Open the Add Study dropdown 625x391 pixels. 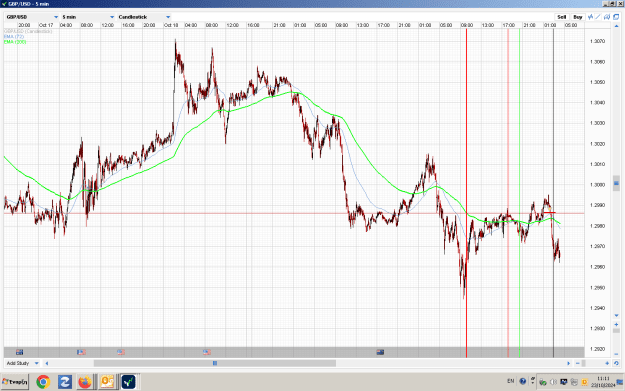pyautogui.click(x=22, y=363)
